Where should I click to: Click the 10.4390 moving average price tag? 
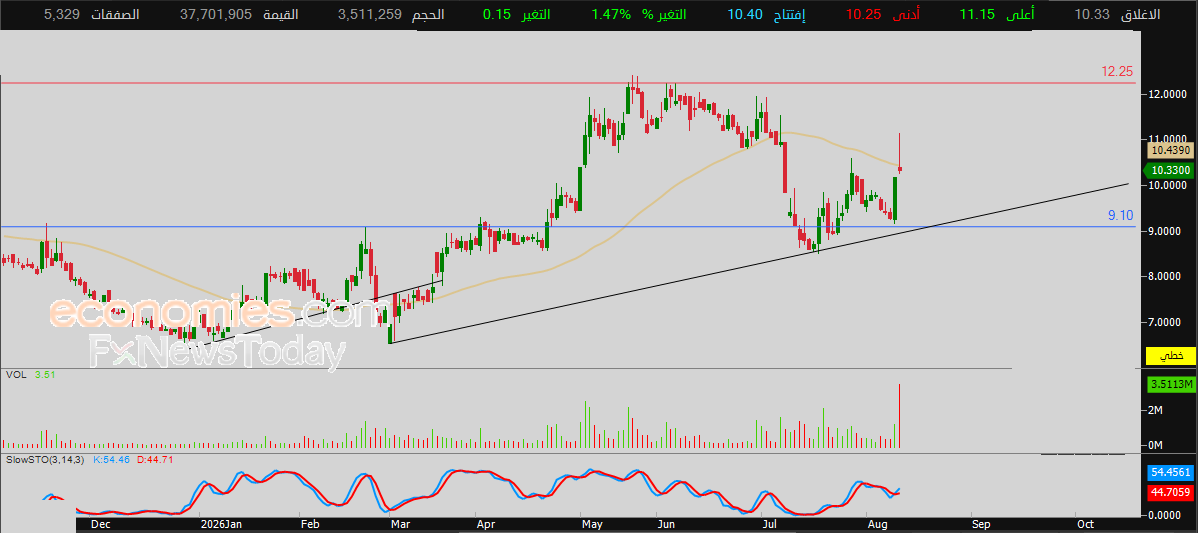pyautogui.click(x=1168, y=152)
